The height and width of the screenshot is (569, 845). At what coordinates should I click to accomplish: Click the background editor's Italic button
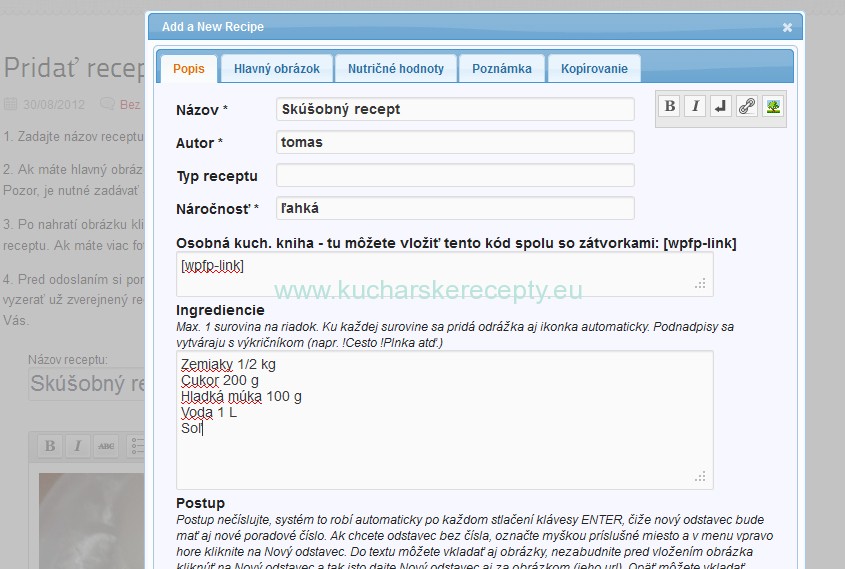point(78,446)
